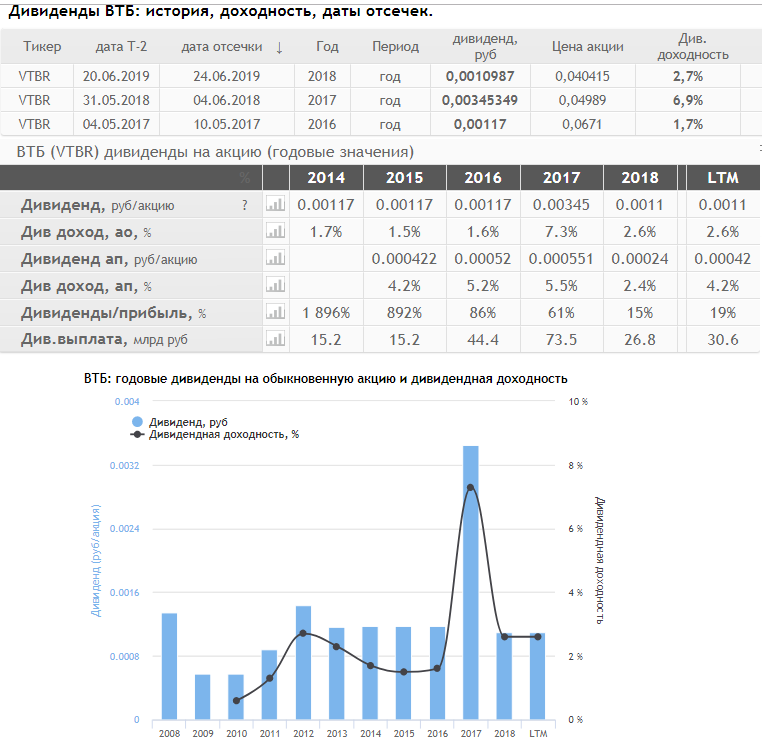
Task: Open chart icon in Див доход, ао row
Action: pyautogui.click(x=275, y=231)
